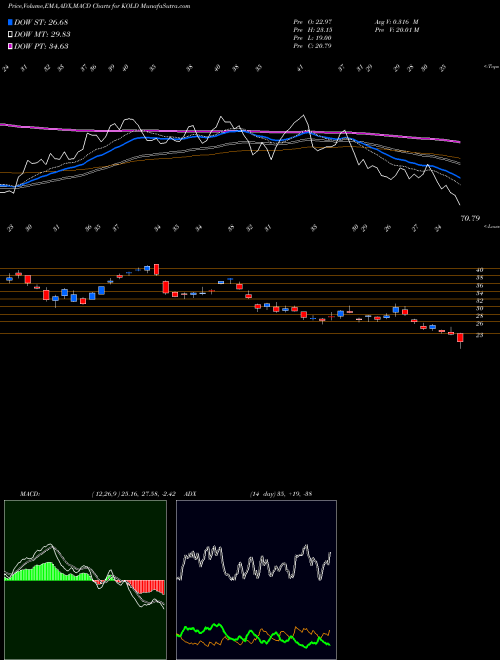This screenshot has height=660, width=500.
Task: Click the 'Avg V: 6.316 M' value
Action: [x=396, y=21]
